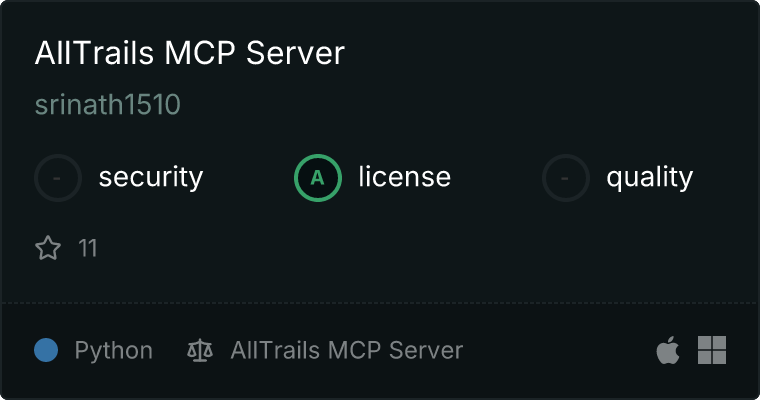760x400 pixels.
Task: Visit the srinath1510 author profile
Action: tap(108, 104)
